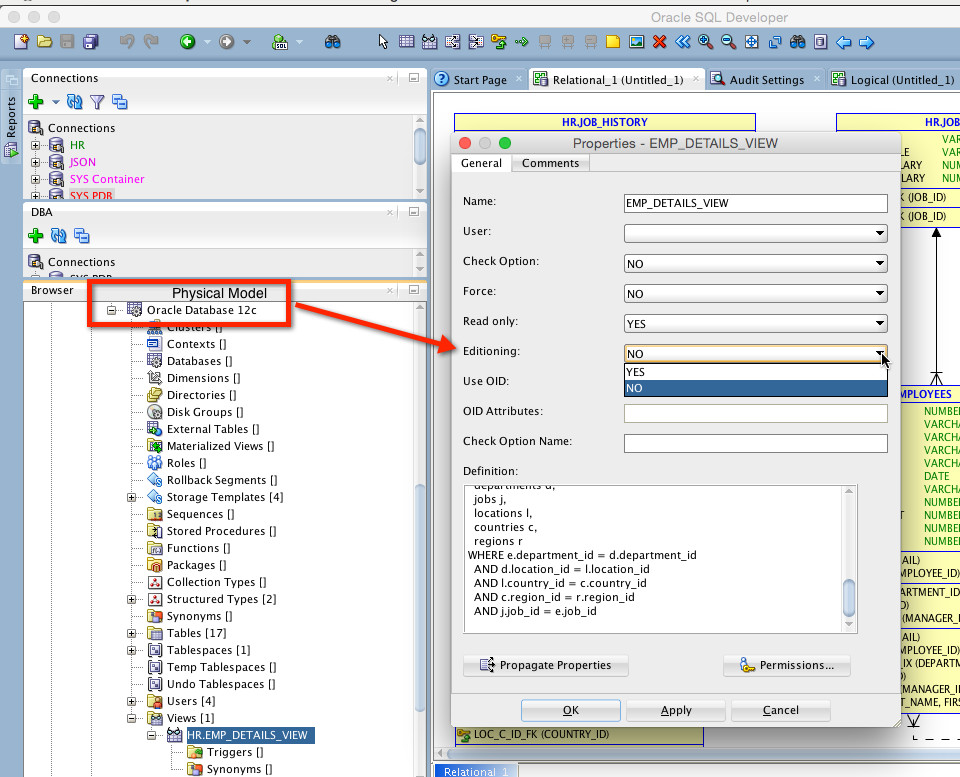
Task: Click the New Picture icon
Action: pos(637,42)
